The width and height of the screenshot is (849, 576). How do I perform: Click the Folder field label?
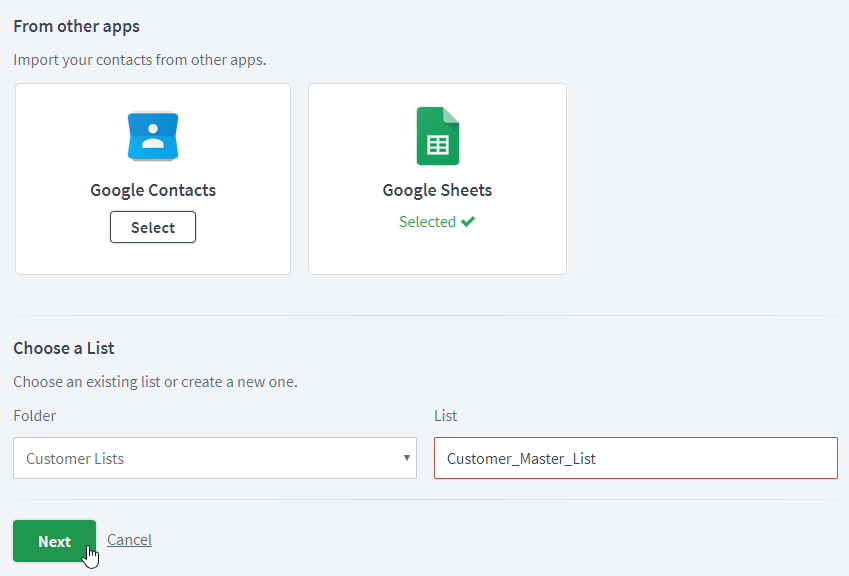[x=35, y=416]
